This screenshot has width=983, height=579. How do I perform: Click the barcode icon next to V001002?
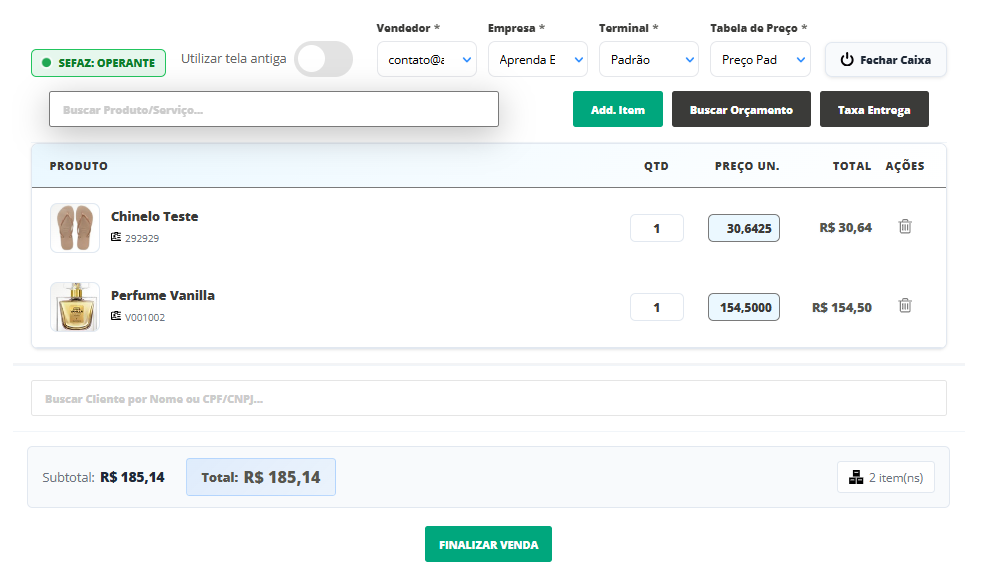[116, 317]
